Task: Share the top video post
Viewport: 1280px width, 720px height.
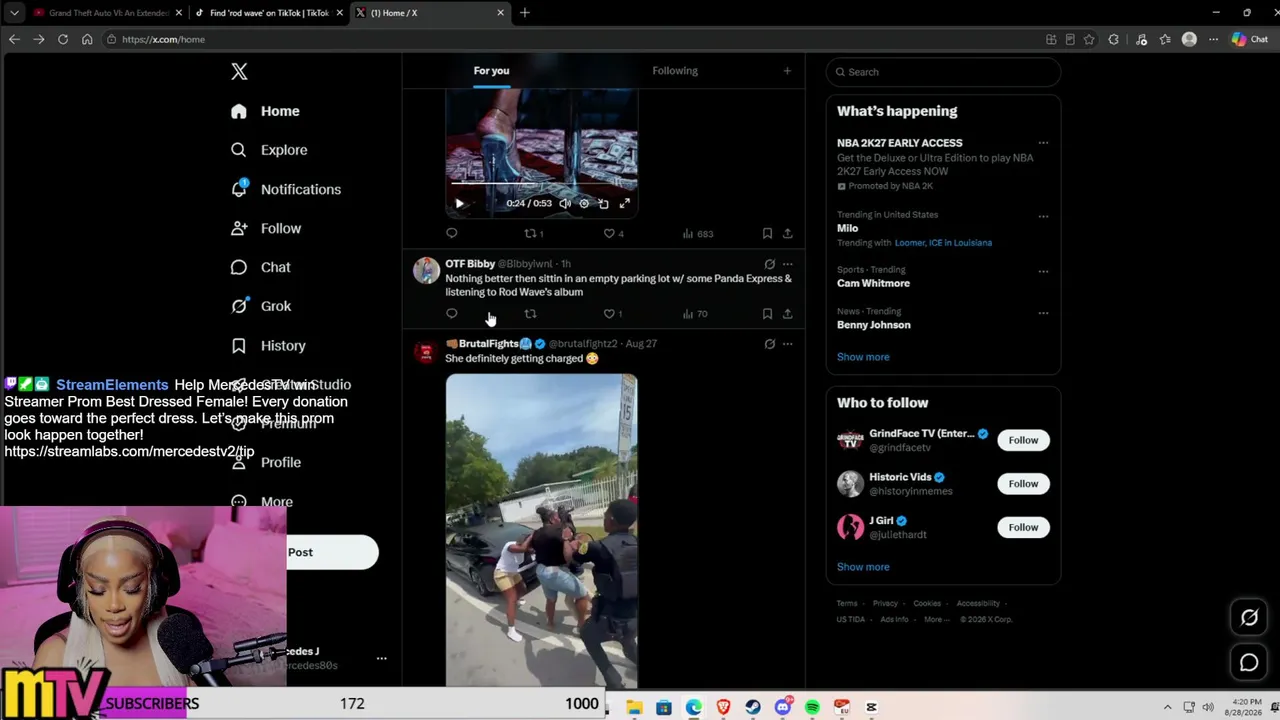Action: pyautogui.click(x=788, y=233)
